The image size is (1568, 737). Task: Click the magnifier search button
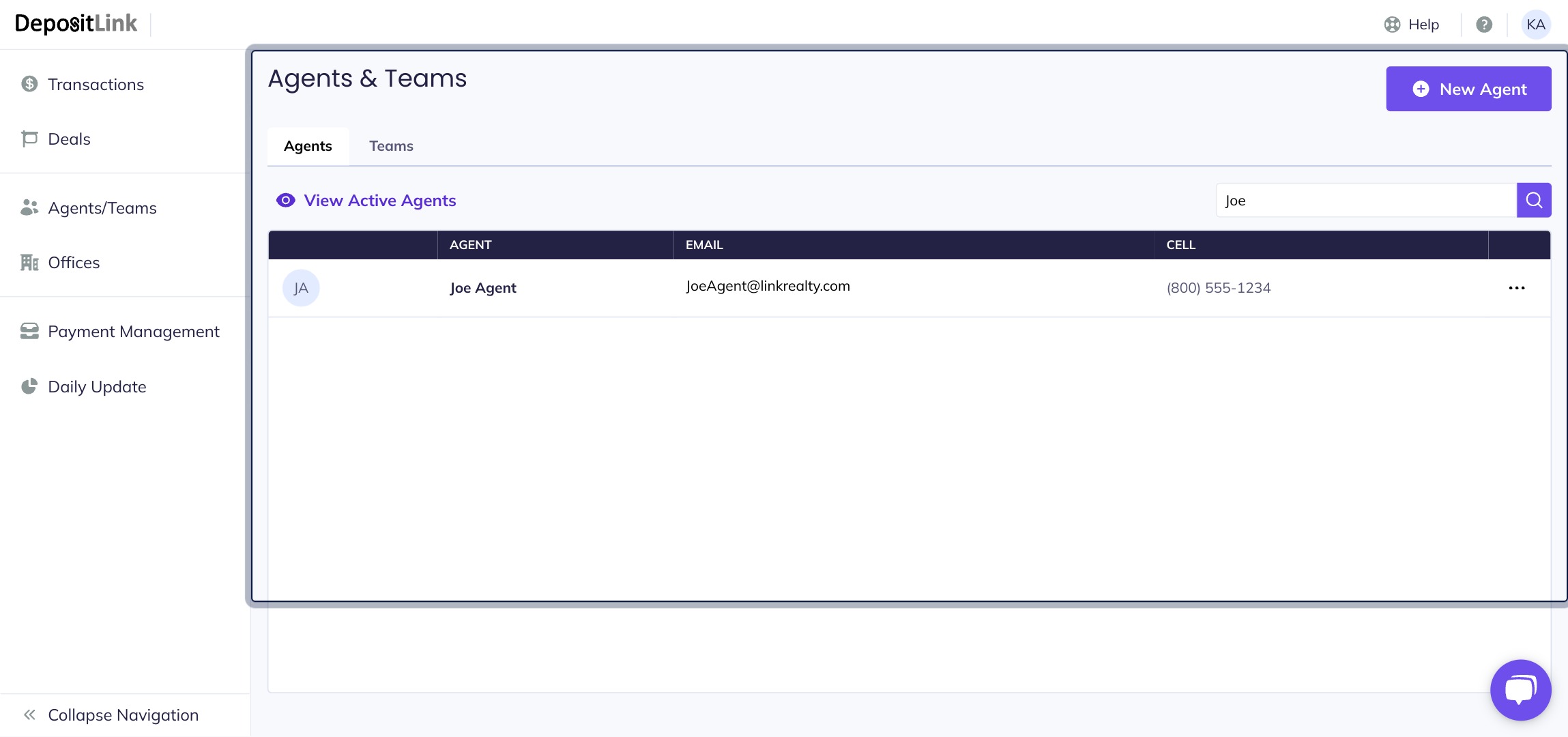1534,200
